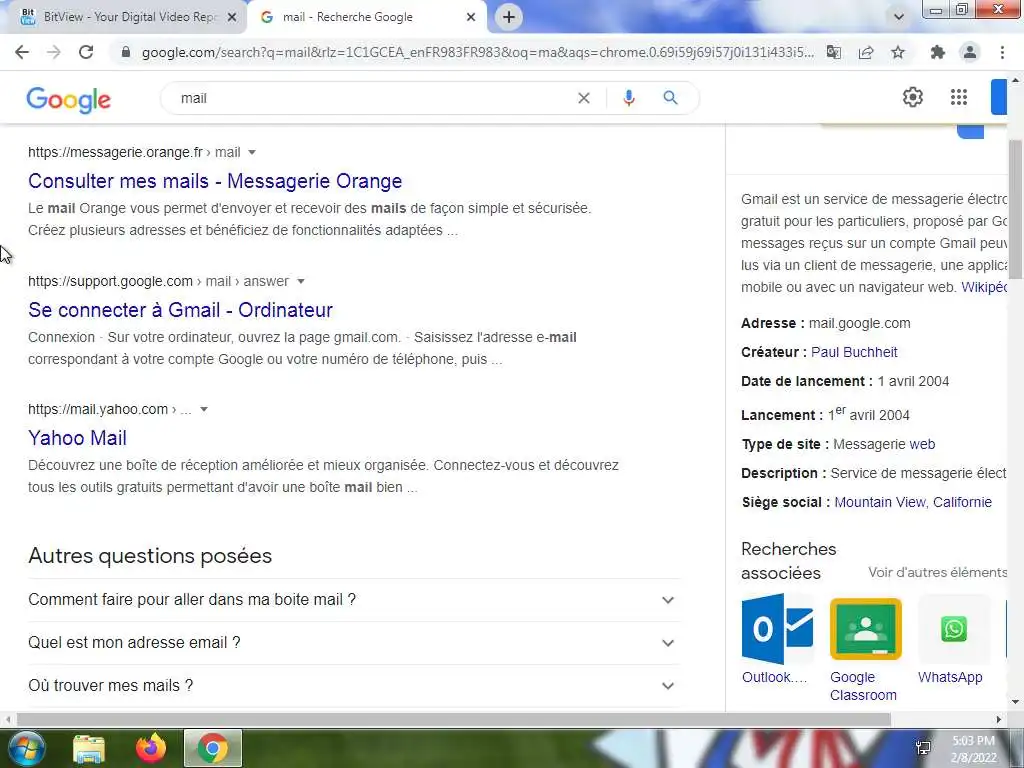
Task: Expand 'Où trouver mes mails ?' question
Action: 353,686
